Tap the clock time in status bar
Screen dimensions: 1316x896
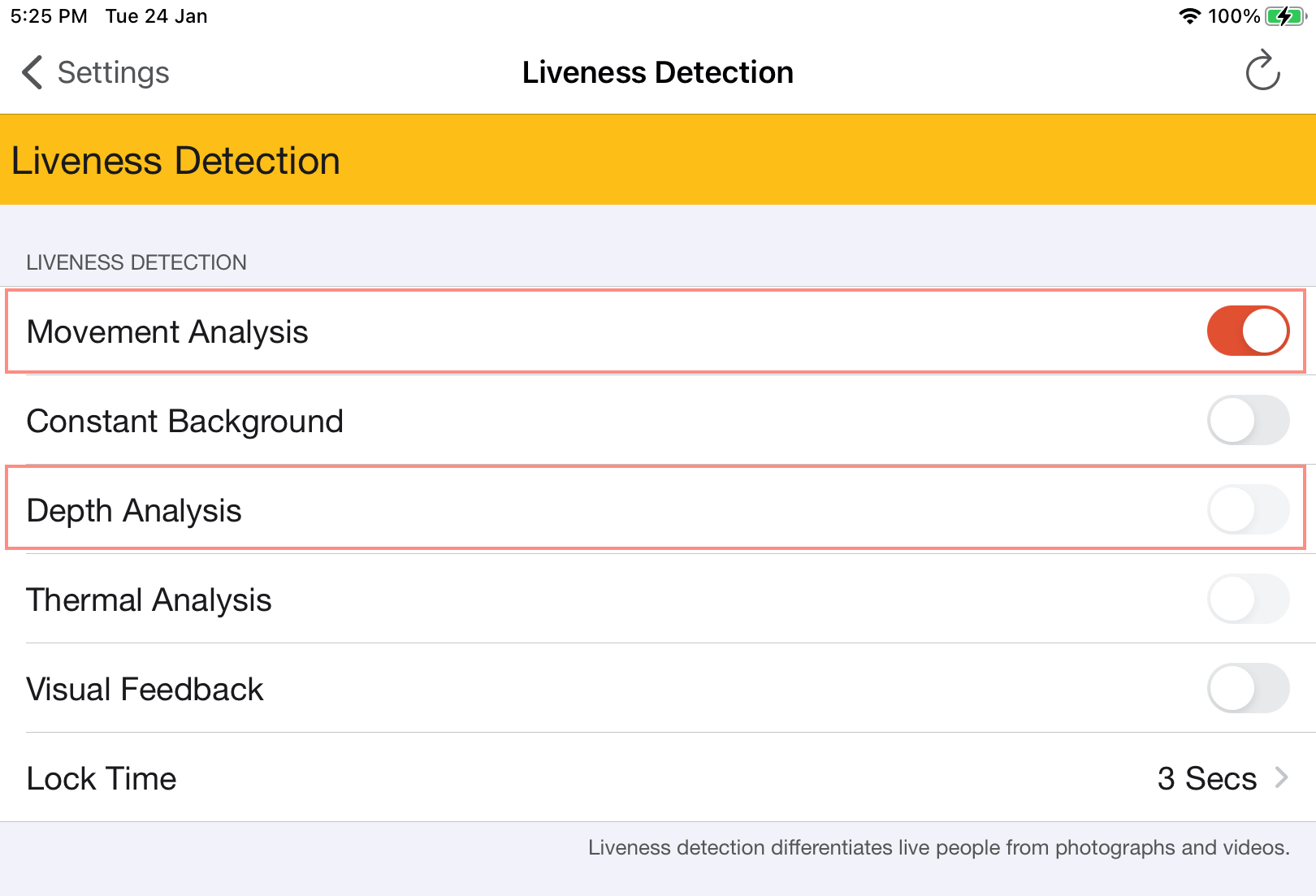(49, 16)
